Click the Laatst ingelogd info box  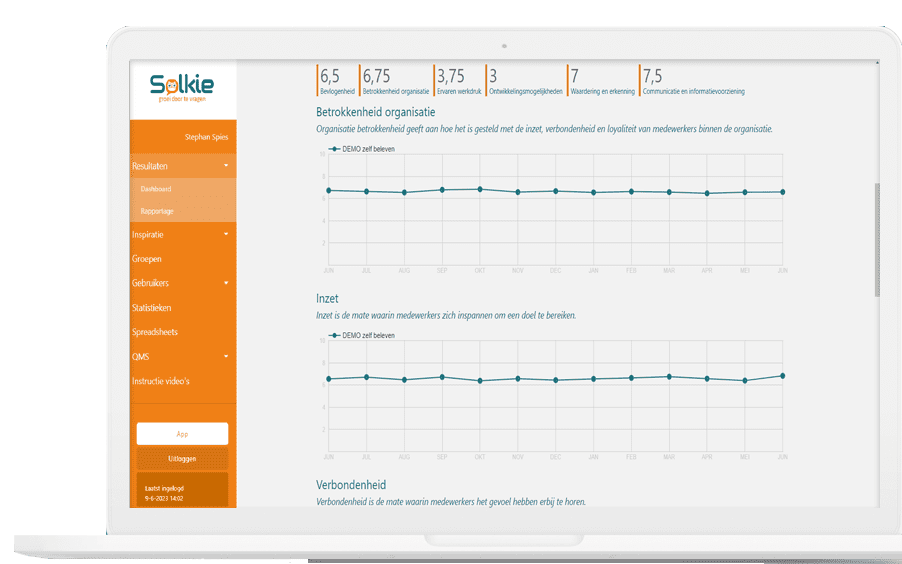pyautogui.click(x=182, y=490)
